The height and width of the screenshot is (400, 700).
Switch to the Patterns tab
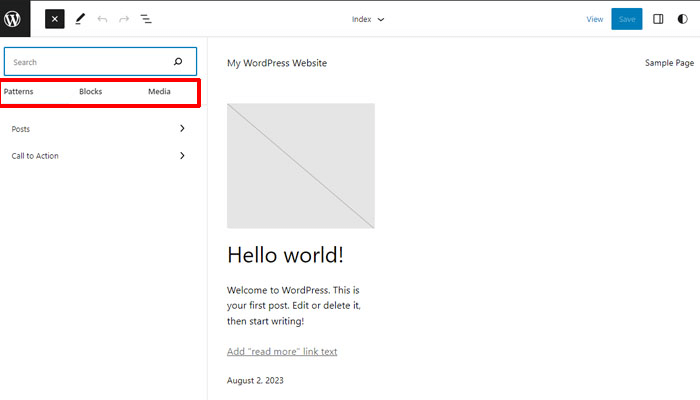(19, 92)
